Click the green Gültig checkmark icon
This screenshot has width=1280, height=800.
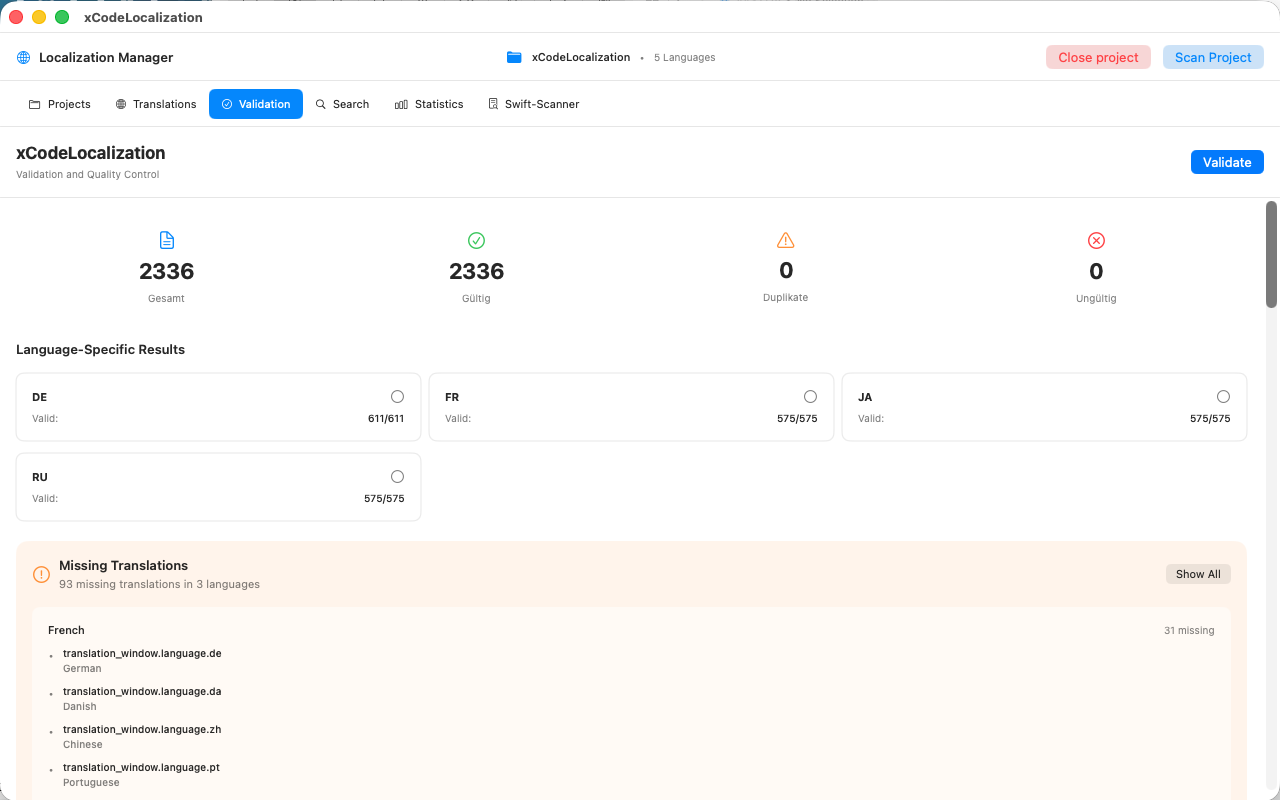(476, 240)
